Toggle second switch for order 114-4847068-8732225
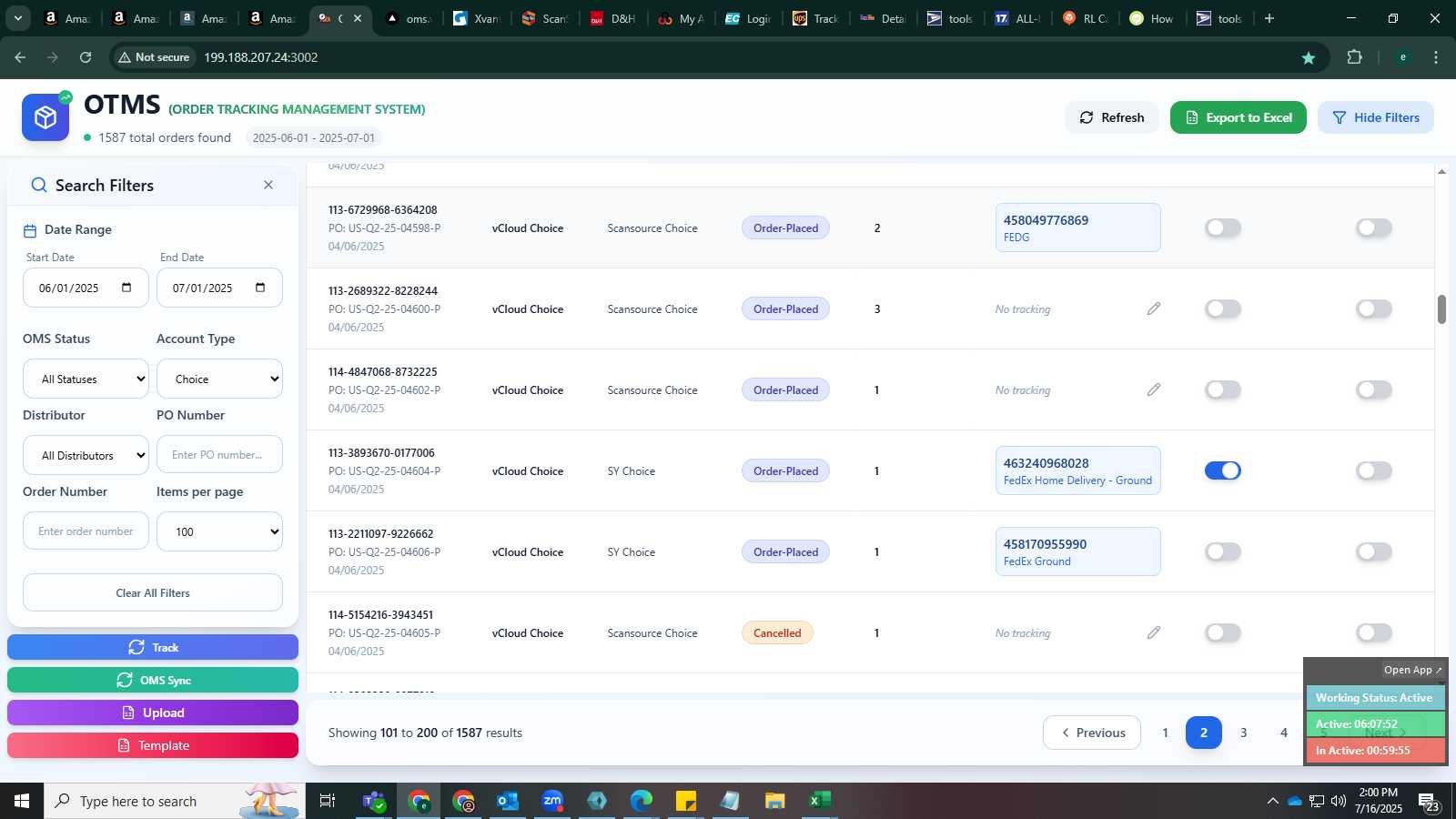The image size is (1456, 819). coord(1374,389)
